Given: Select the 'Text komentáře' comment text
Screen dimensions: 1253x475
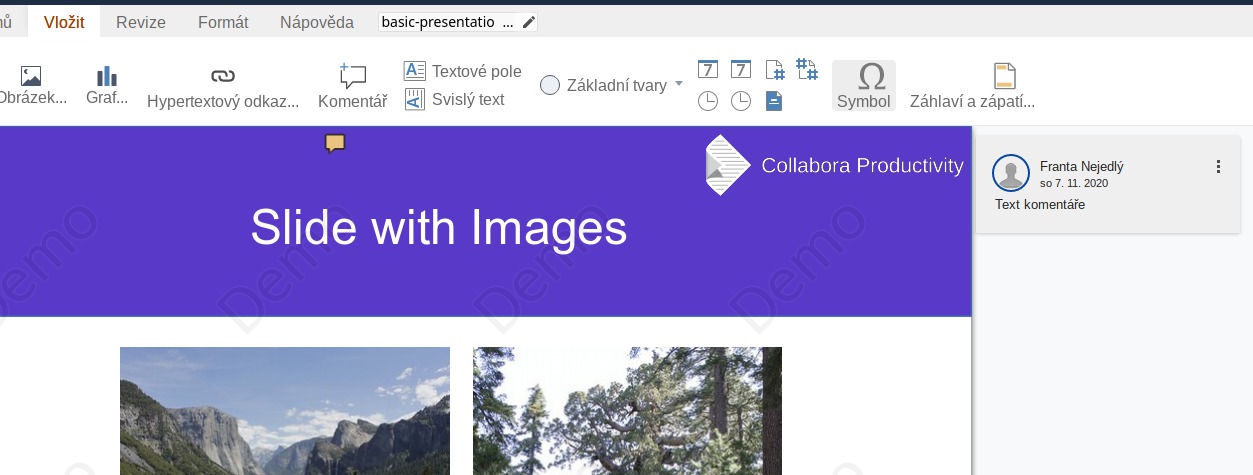Looking at the screenshot, I should (1040, 205).
